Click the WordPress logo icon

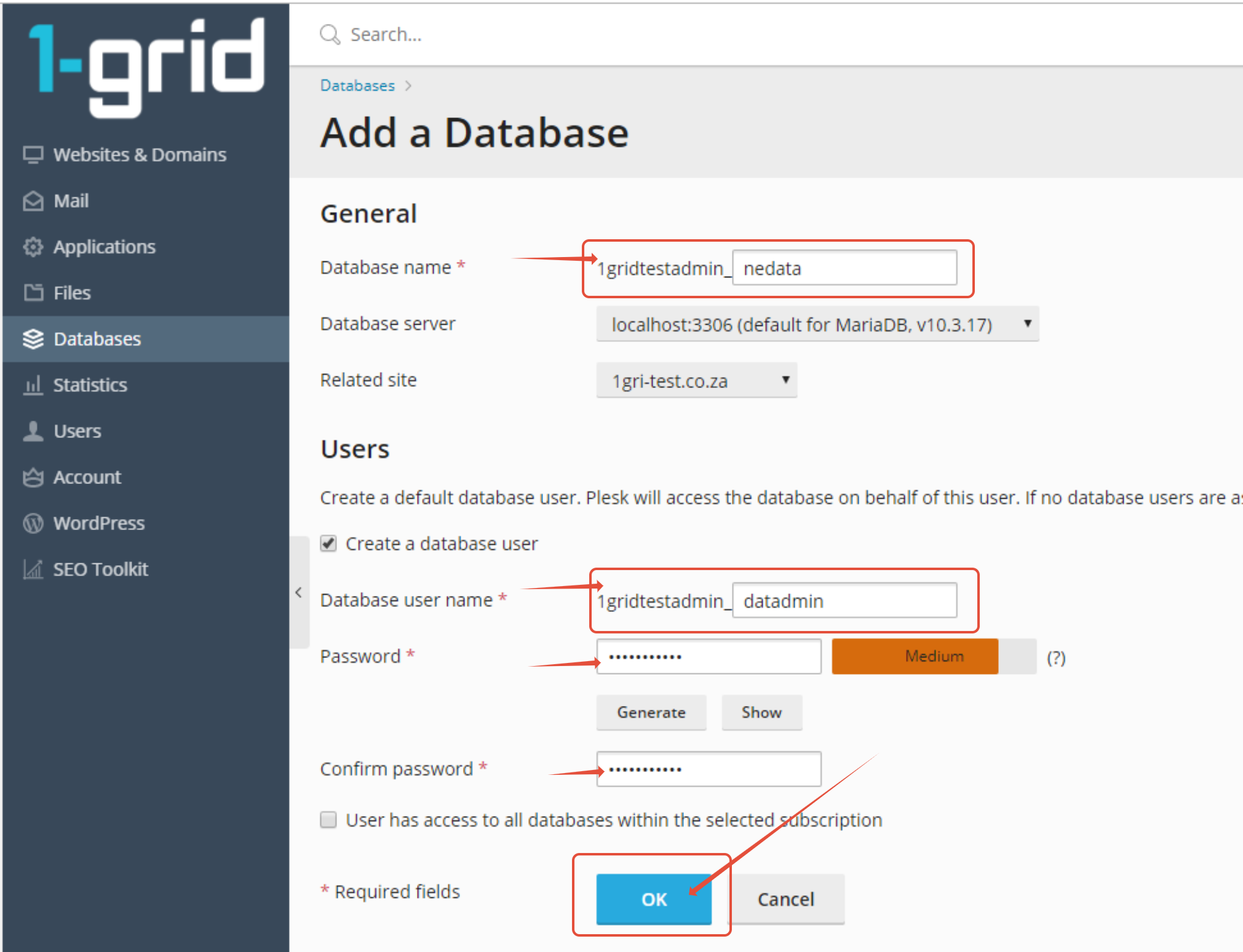(33, 523)
